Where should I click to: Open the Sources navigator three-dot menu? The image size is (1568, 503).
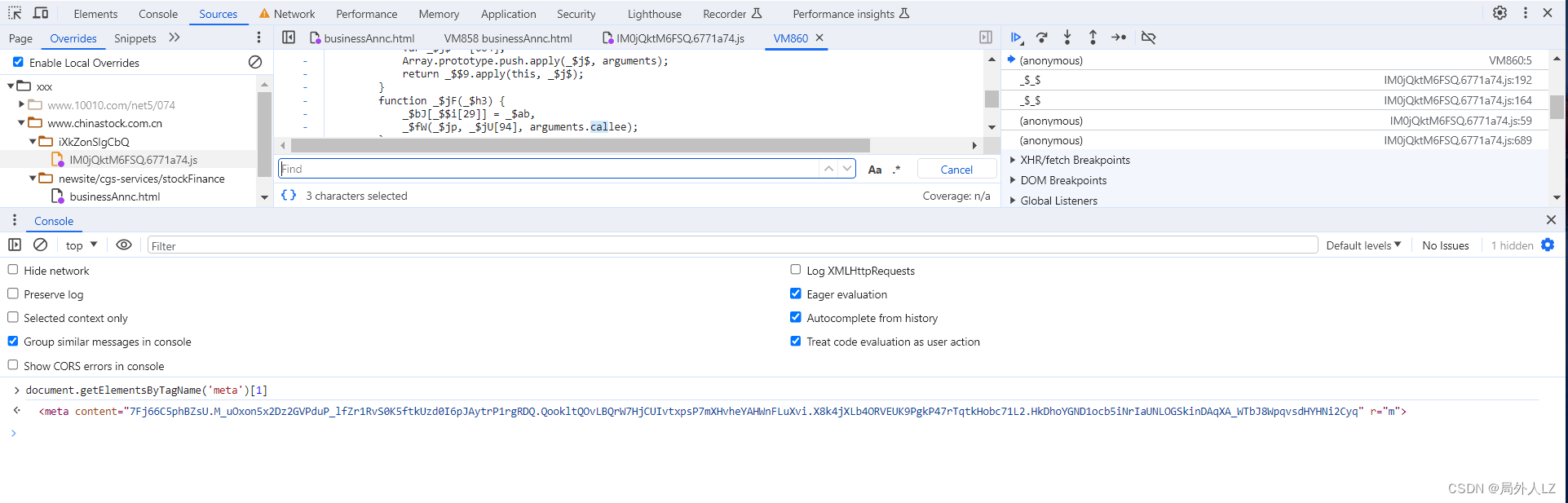pyautogui.click(x=258, y=38)
